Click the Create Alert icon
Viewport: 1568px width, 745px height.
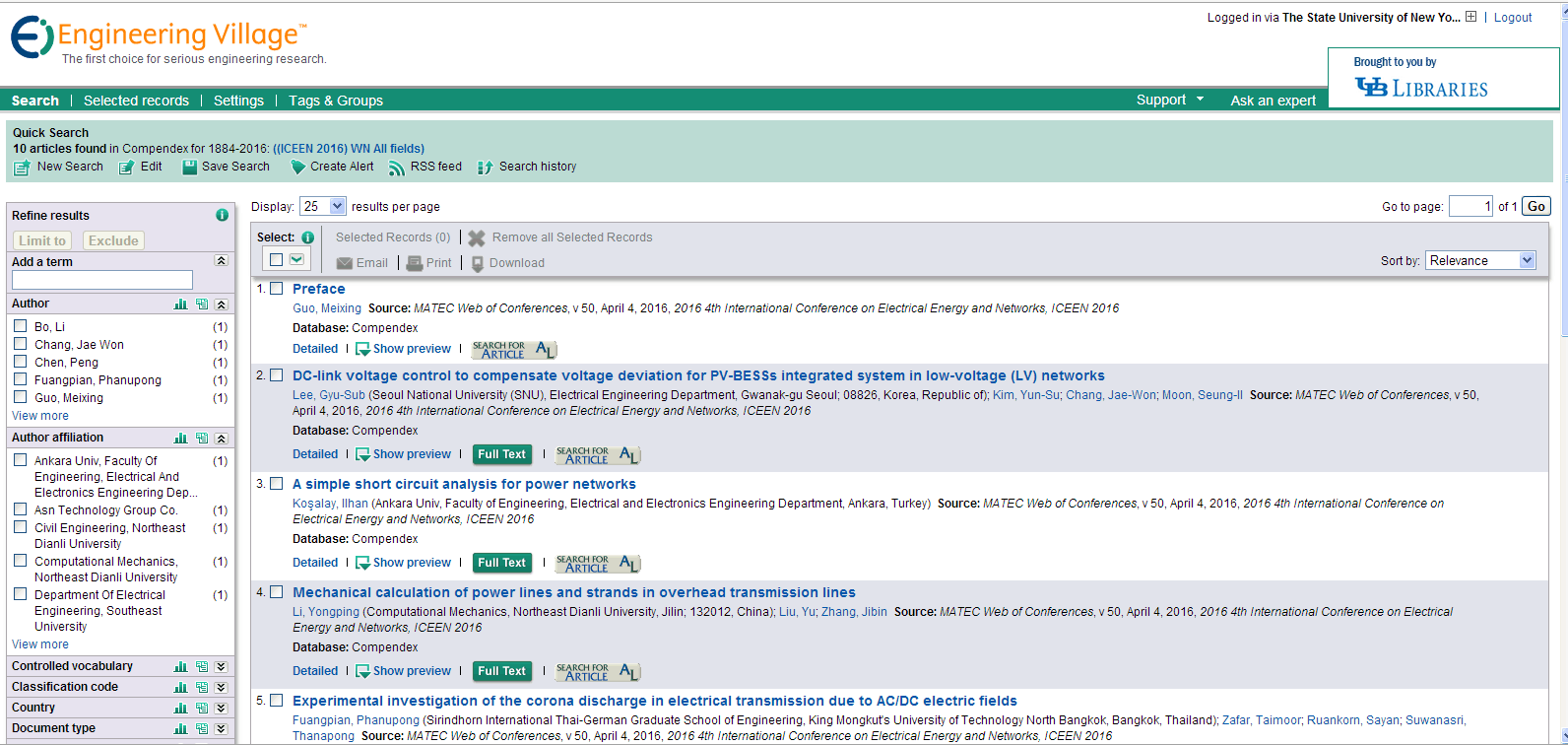[297, 168]
